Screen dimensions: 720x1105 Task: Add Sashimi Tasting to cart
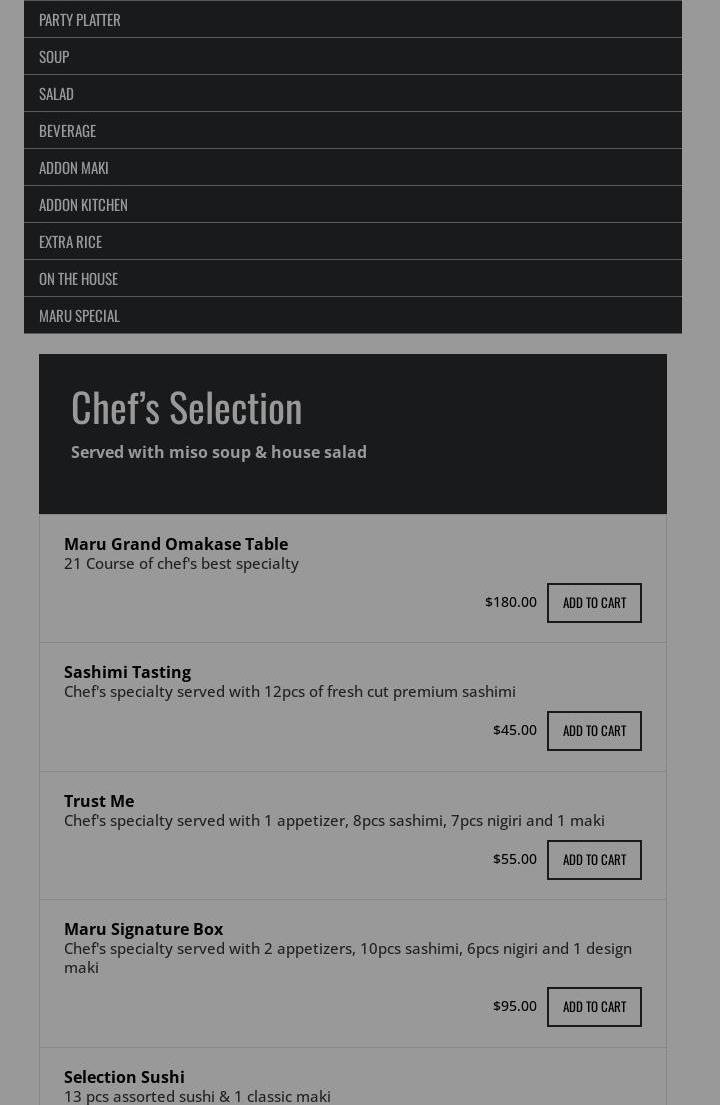(x=594, y=731)
